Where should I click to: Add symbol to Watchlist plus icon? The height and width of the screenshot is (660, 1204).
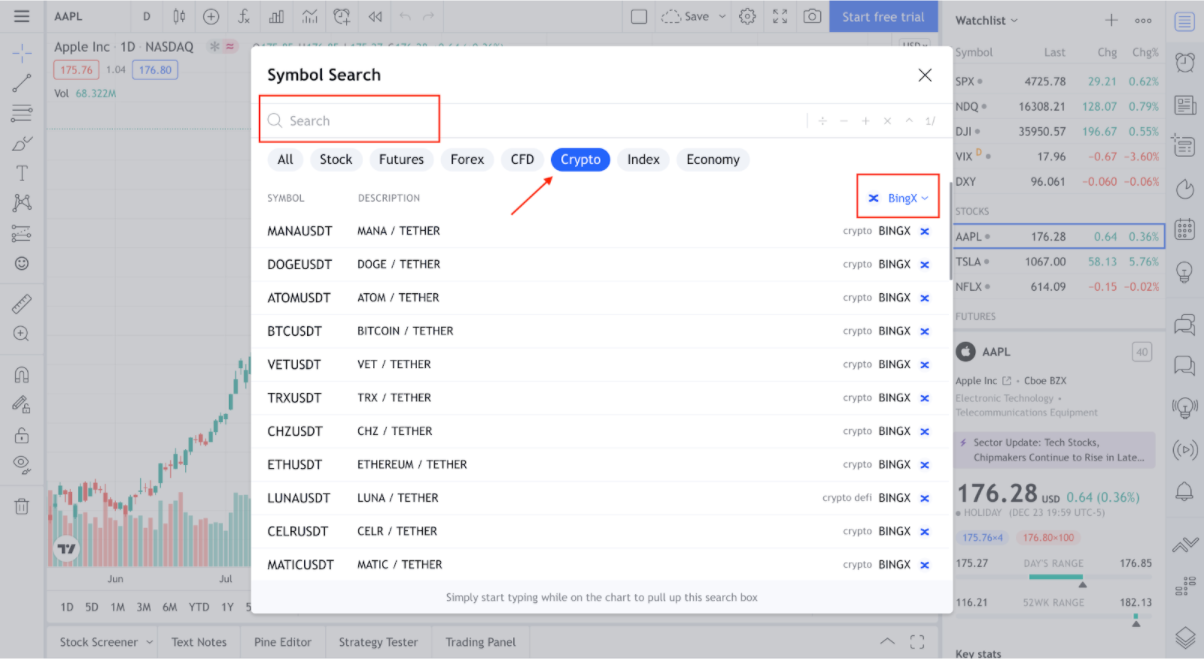(x=1111, y=20)
